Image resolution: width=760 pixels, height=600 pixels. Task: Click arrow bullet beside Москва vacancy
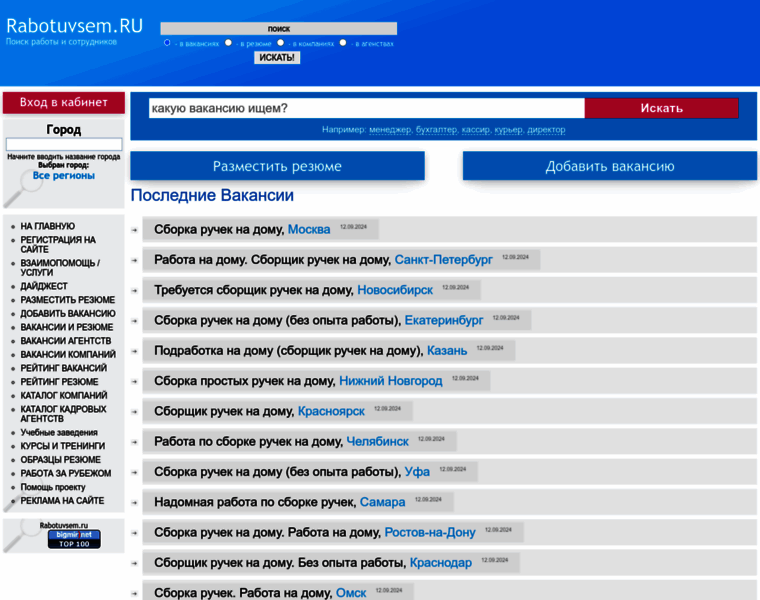click(x=135, y=230)
